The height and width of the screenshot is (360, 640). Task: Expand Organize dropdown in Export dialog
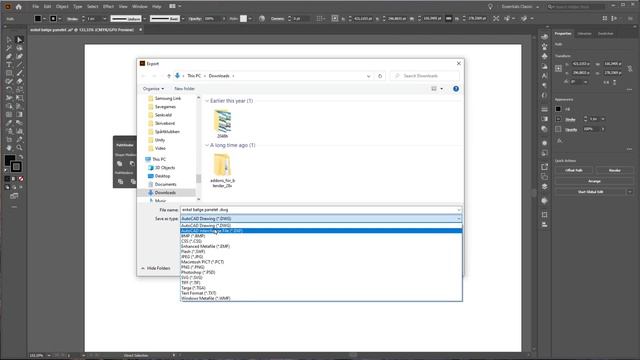coord(153,89)
